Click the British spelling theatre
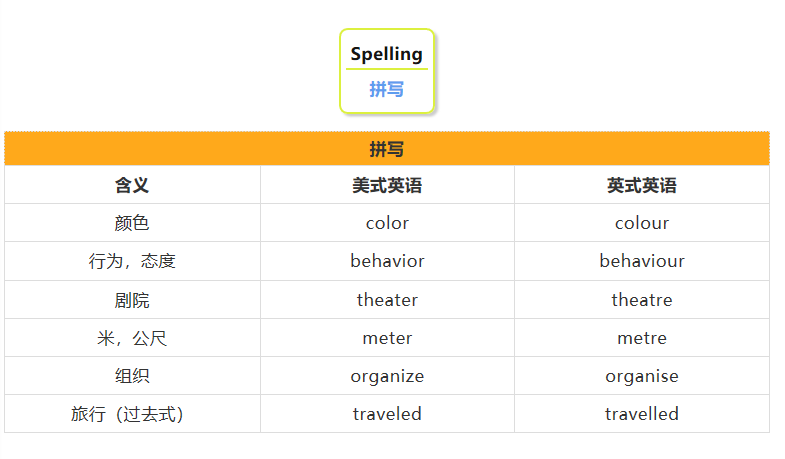Image resolution: width=785 pixels, height=459 pixels. coord(642,300)
